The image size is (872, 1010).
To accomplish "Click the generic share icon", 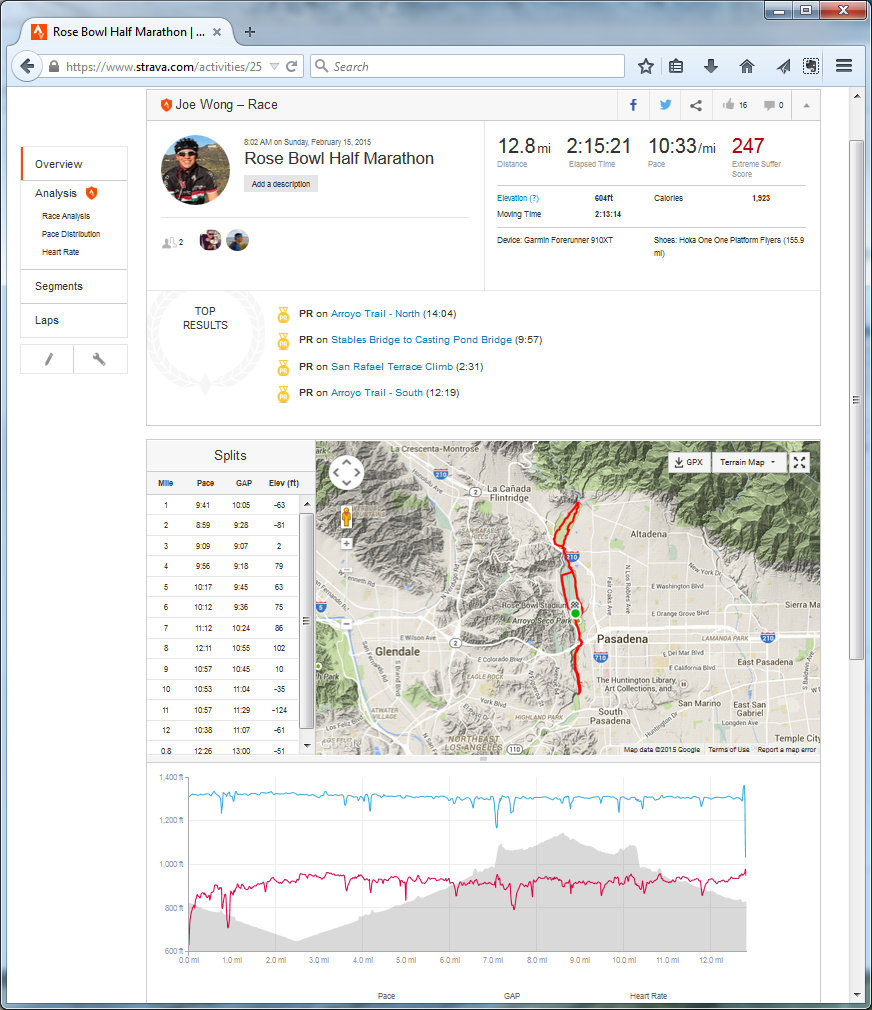I will (695, 105).
